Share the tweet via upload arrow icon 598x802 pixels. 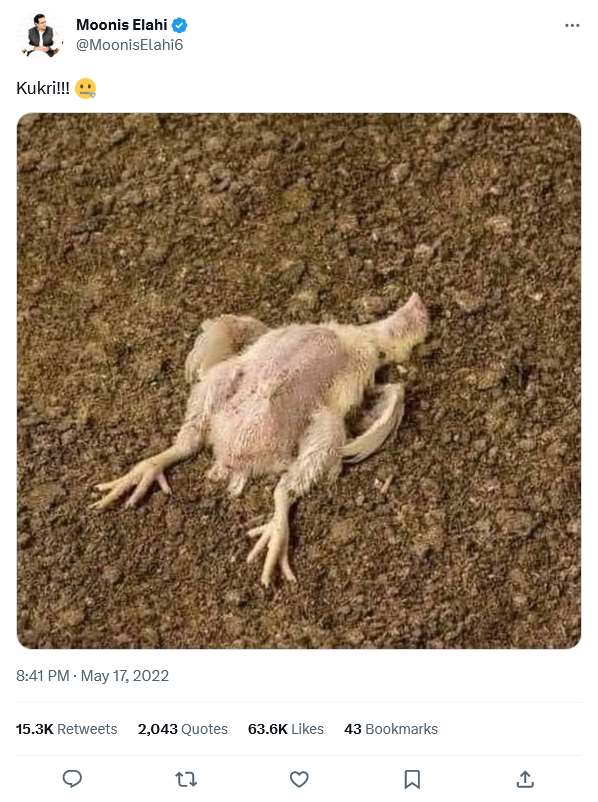tap(525, 779)
